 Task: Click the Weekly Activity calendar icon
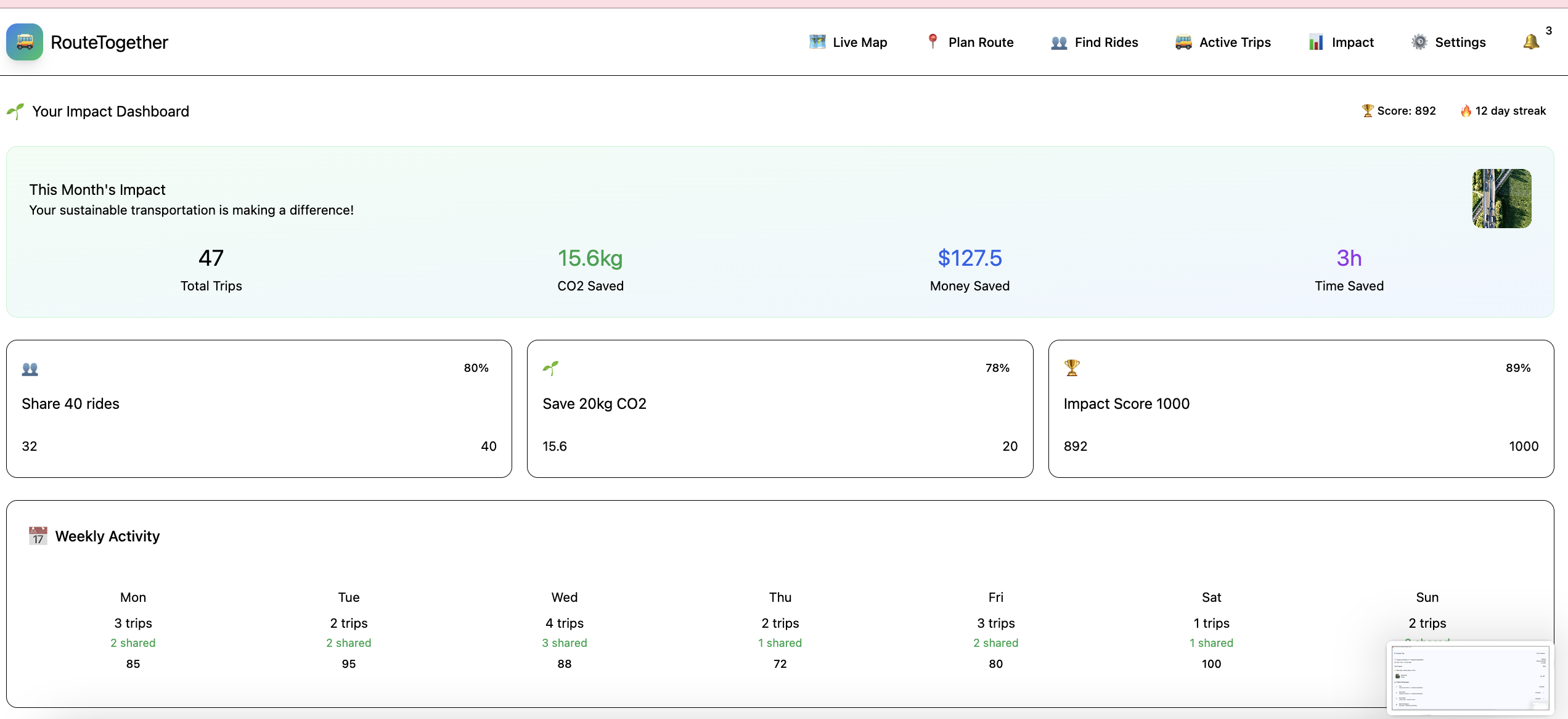[38, 536]
